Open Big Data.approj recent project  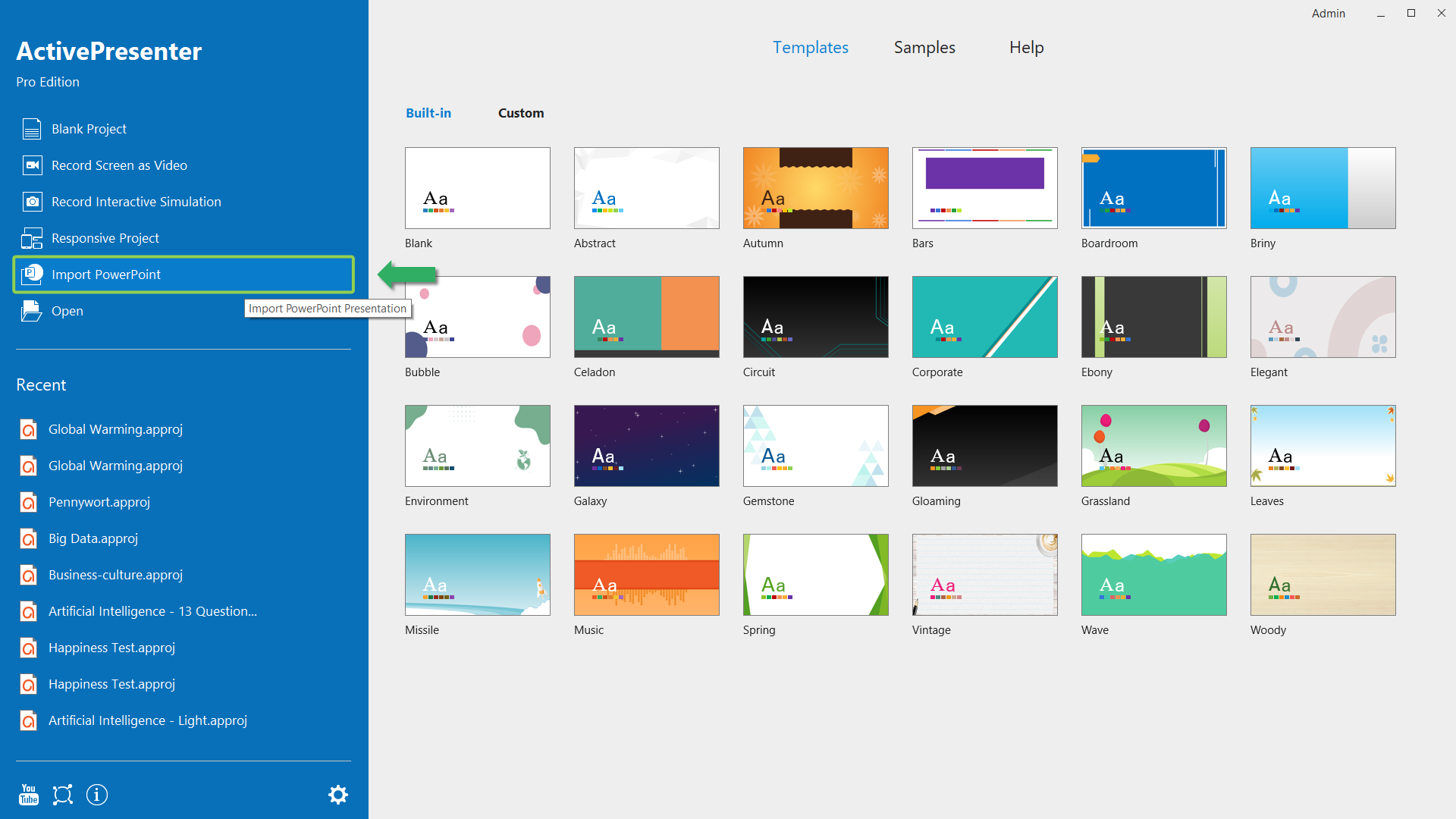tap(93, 538)
